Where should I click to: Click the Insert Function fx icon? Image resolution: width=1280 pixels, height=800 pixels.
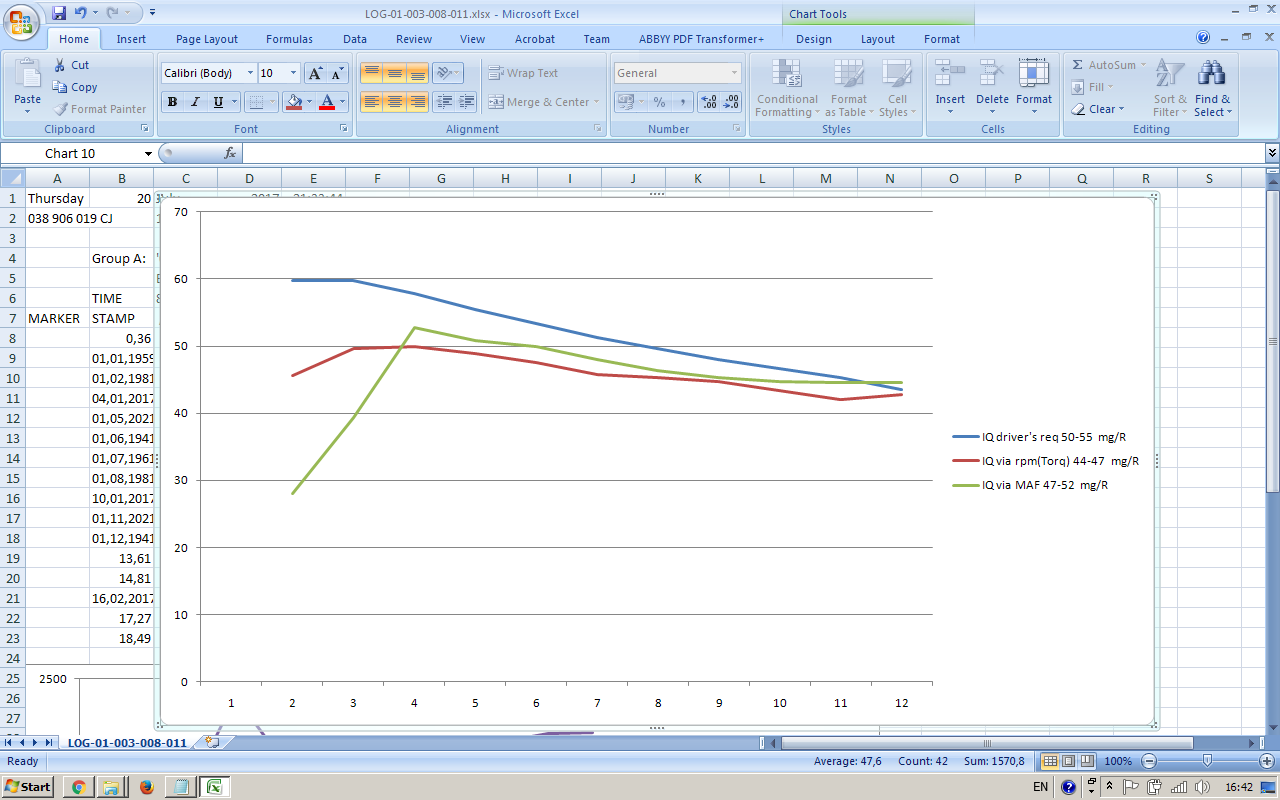click(229, 153)
